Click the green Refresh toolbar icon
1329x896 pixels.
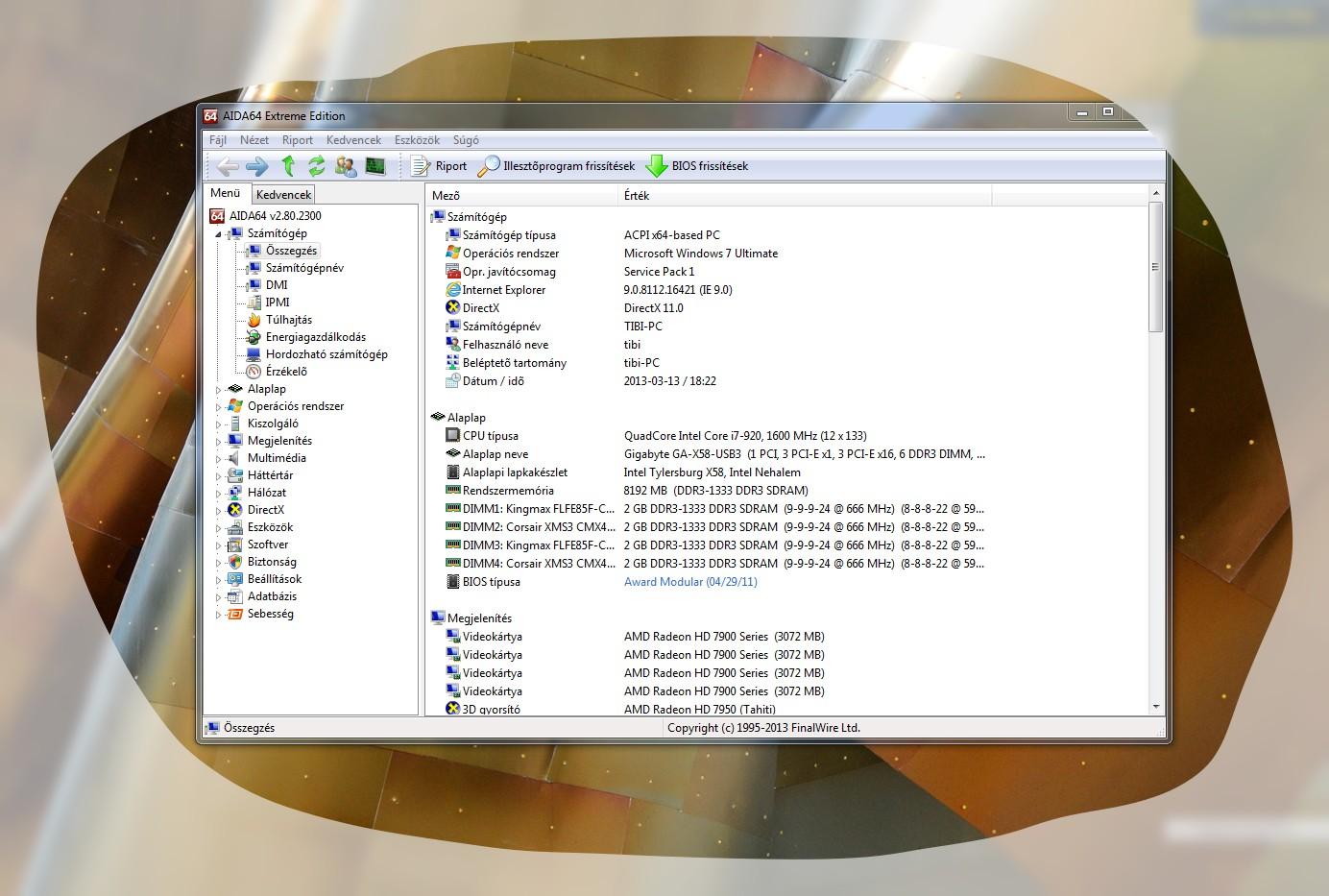316,166
